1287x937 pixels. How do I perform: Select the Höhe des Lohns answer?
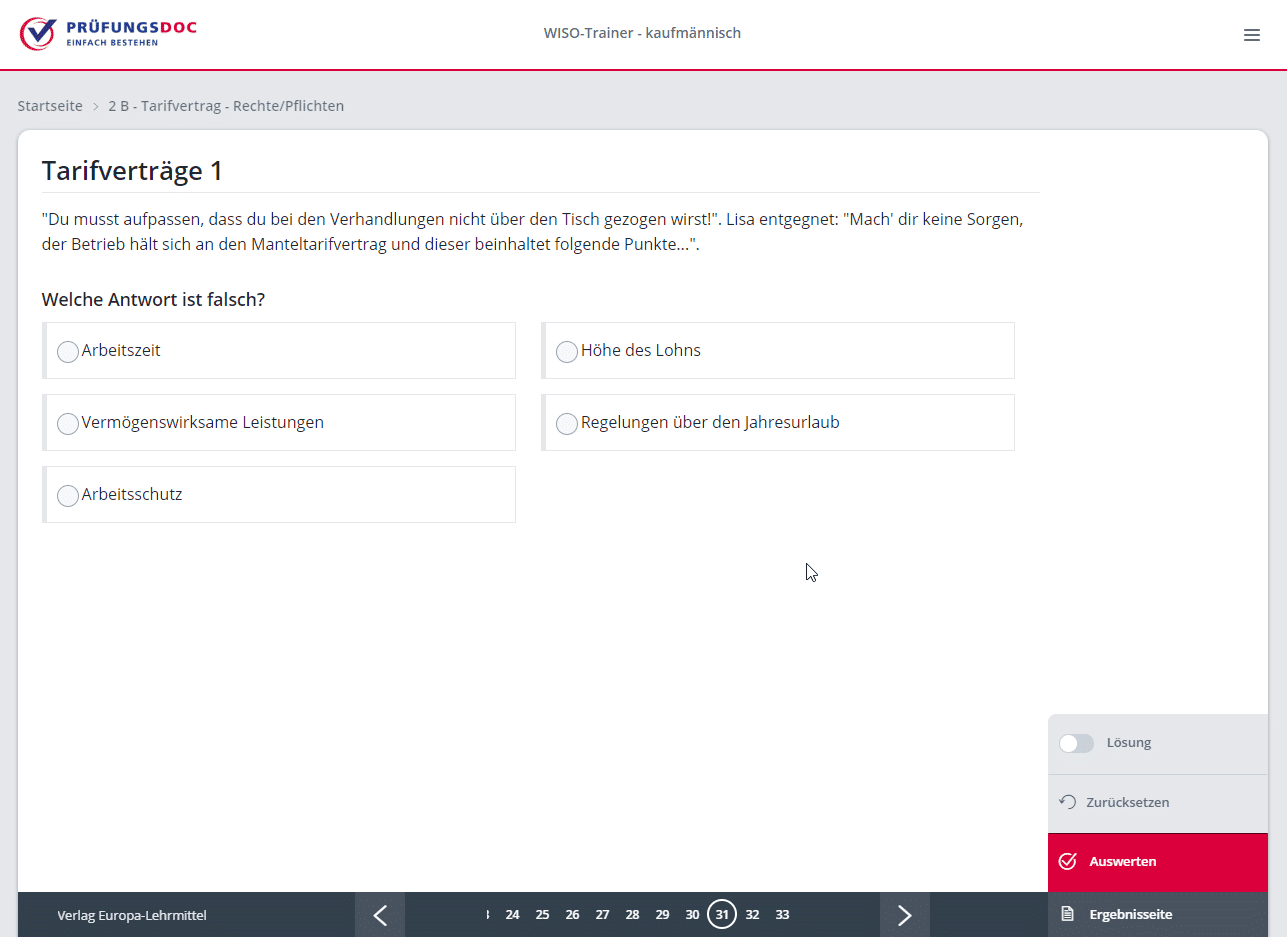point(567,352)
